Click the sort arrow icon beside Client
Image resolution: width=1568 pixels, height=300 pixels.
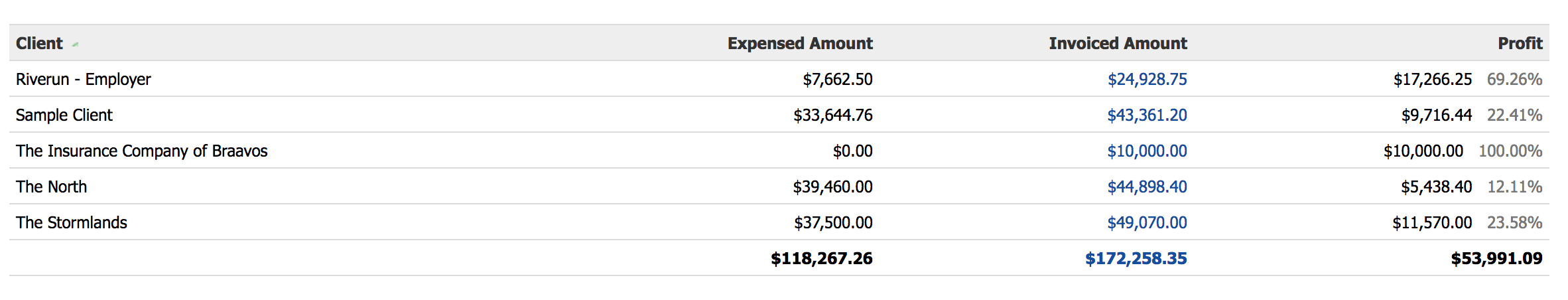75,44
